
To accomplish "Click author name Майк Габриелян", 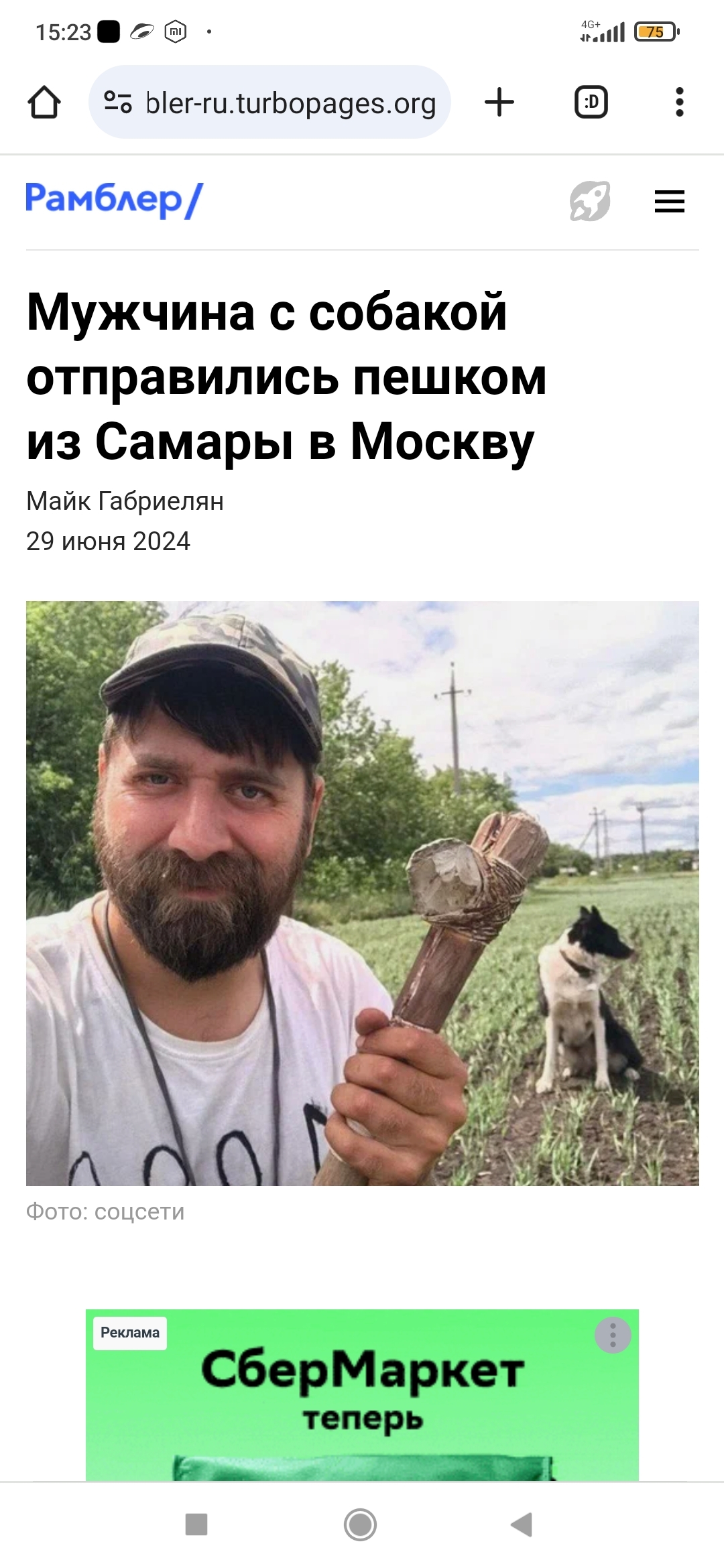I will tap(125, 501).
